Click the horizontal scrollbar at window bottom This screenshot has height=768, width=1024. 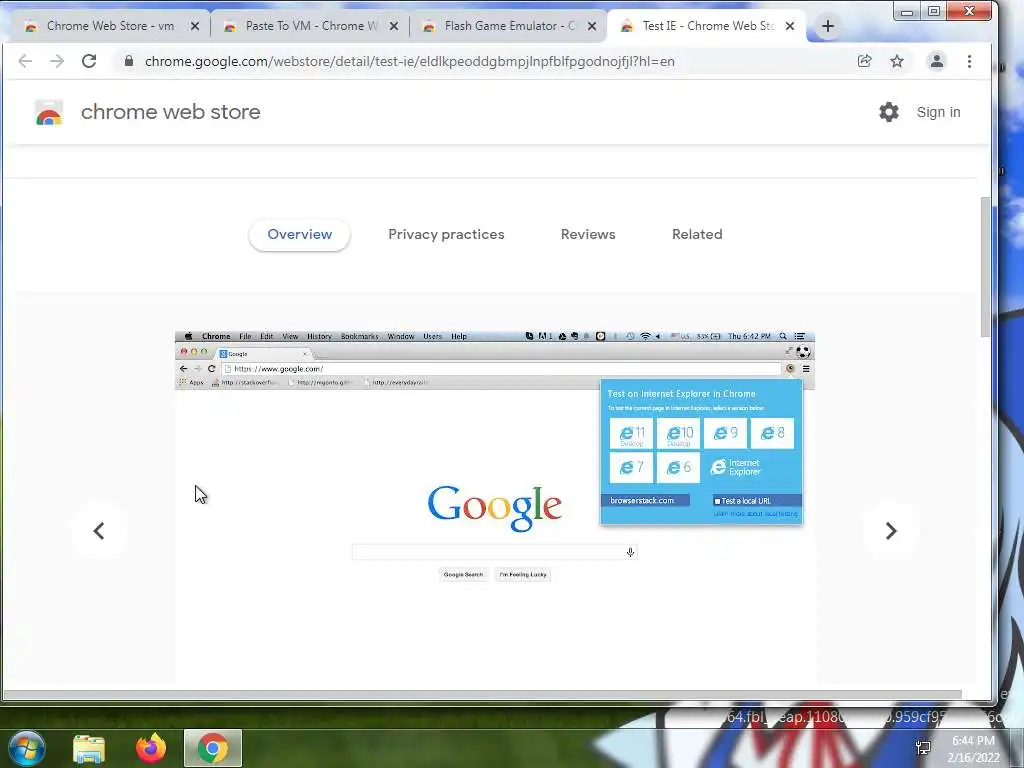point(483,695)
